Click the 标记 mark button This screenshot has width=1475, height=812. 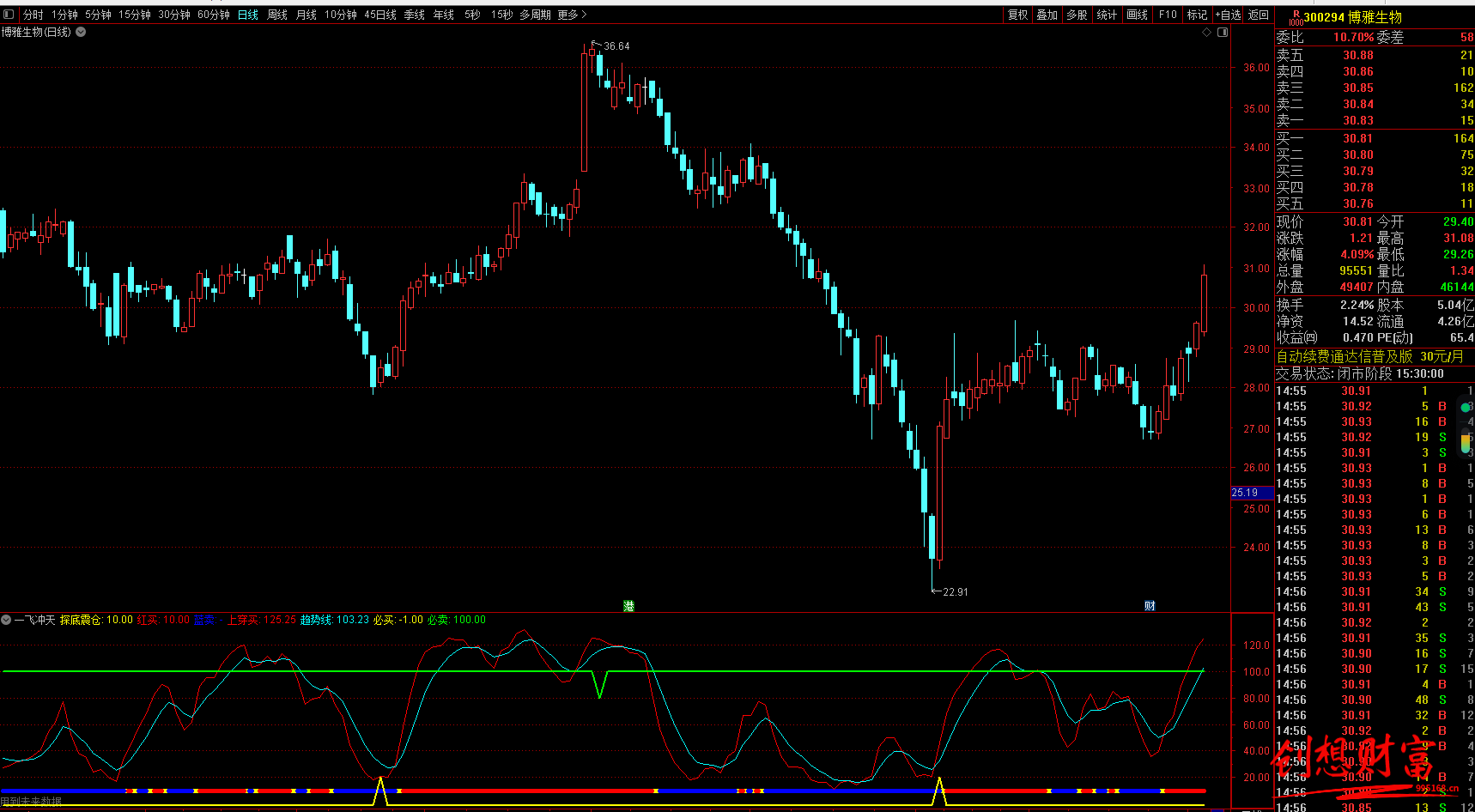pyautogui.click(x=1198, y=15)
